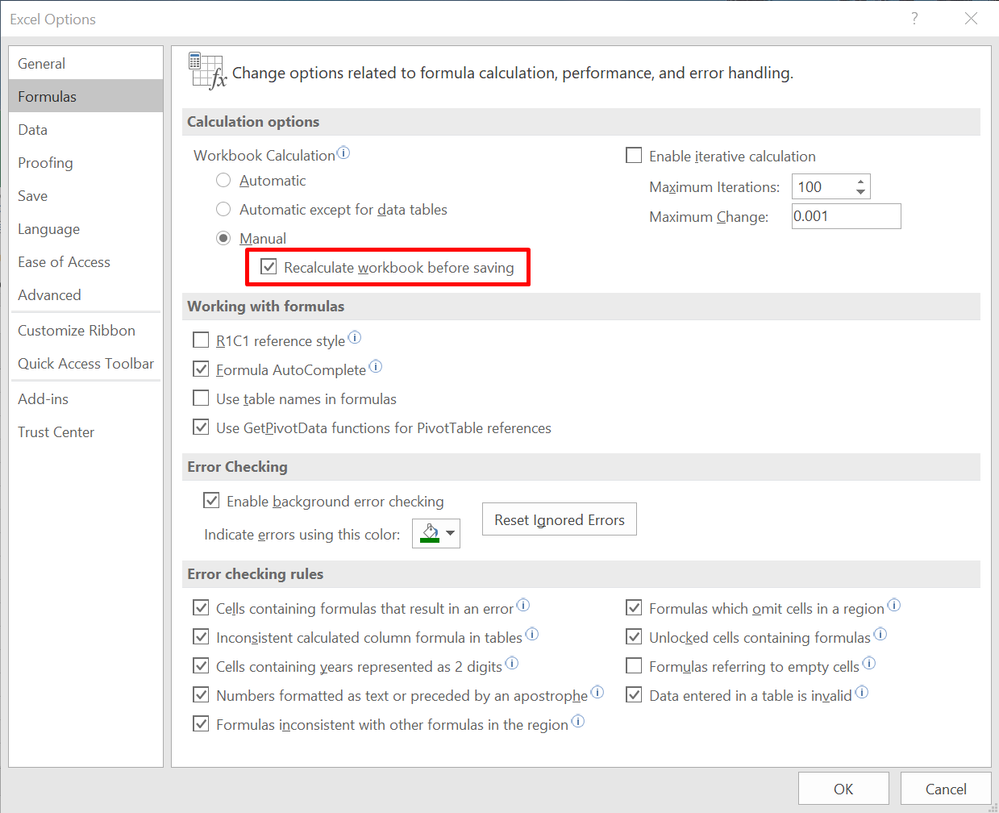This screenshot has height=813, width=999.
Task: Toggle Unlocked cells containing formulas
Action: click(634, 637)
